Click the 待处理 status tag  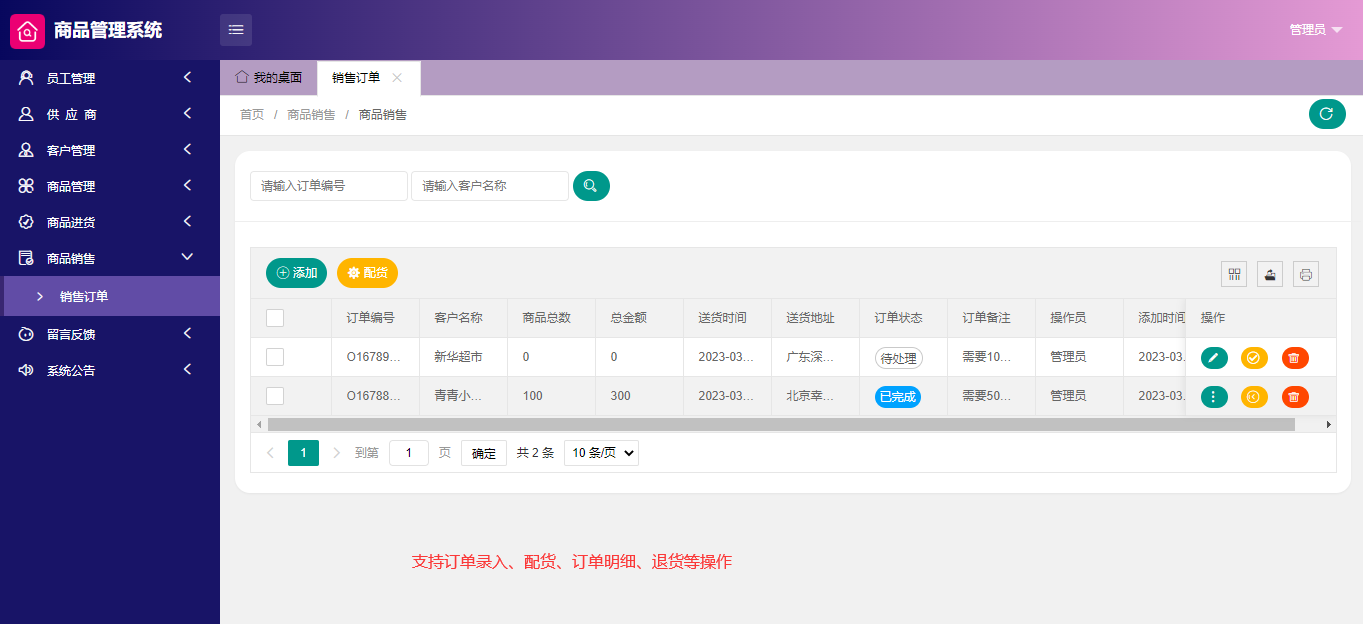click(899, 358)
